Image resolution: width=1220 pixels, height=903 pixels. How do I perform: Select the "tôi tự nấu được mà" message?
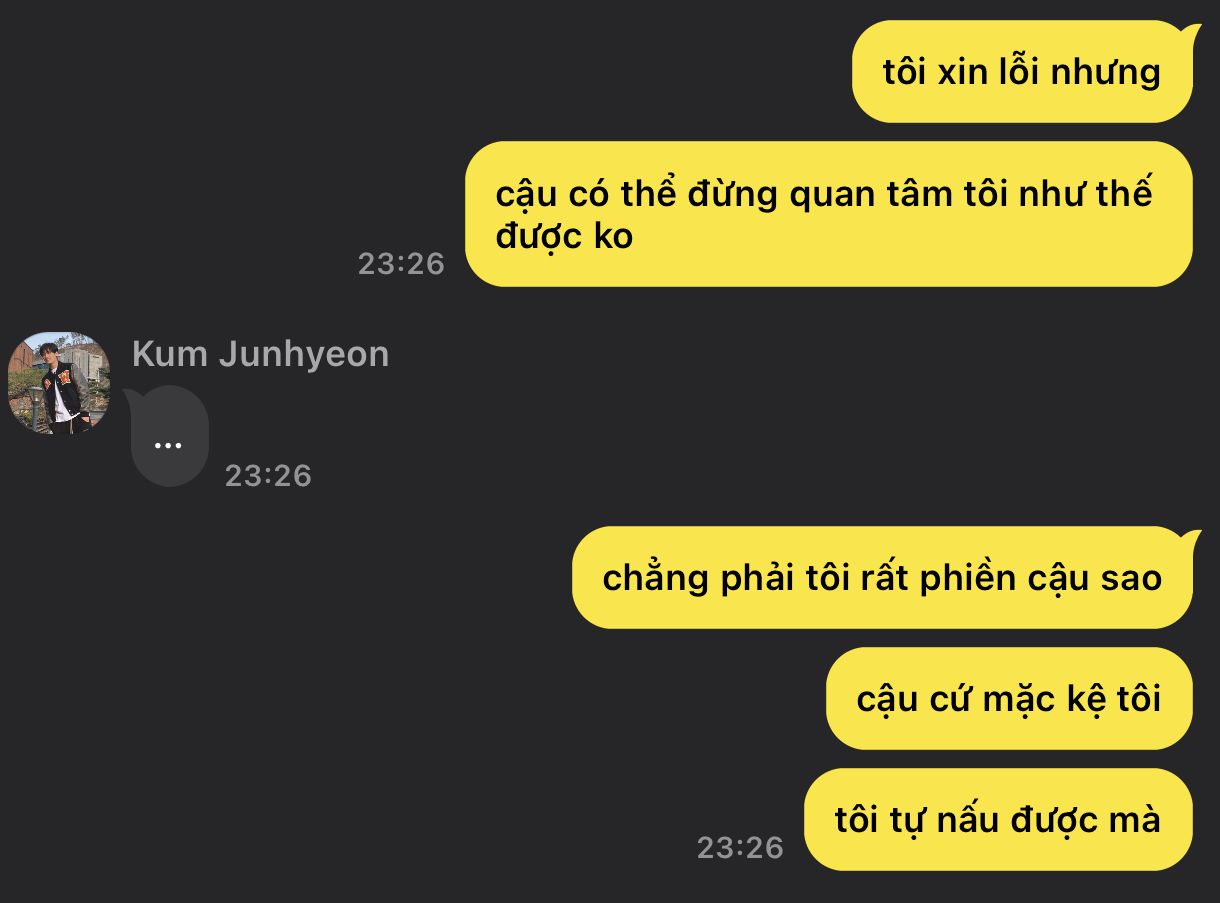998,819
